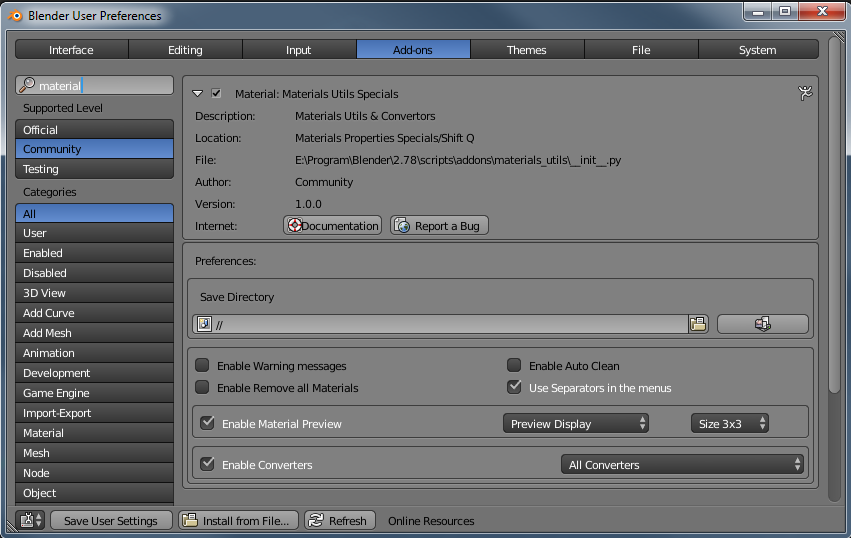Switch to the Input tab
This screenshot has width=851, height=538.
tap(299, 49)
